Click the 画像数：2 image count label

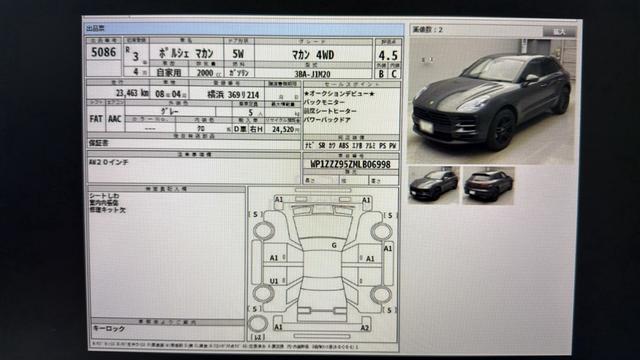[x=427, y=29]
